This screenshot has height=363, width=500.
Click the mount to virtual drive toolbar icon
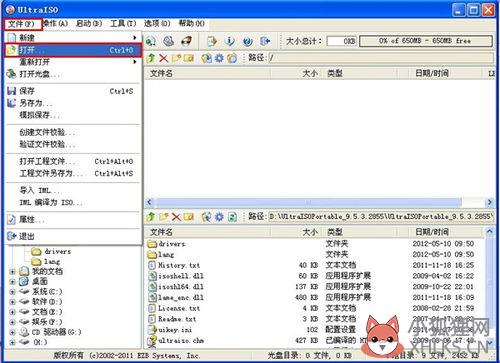coord(169,41)
